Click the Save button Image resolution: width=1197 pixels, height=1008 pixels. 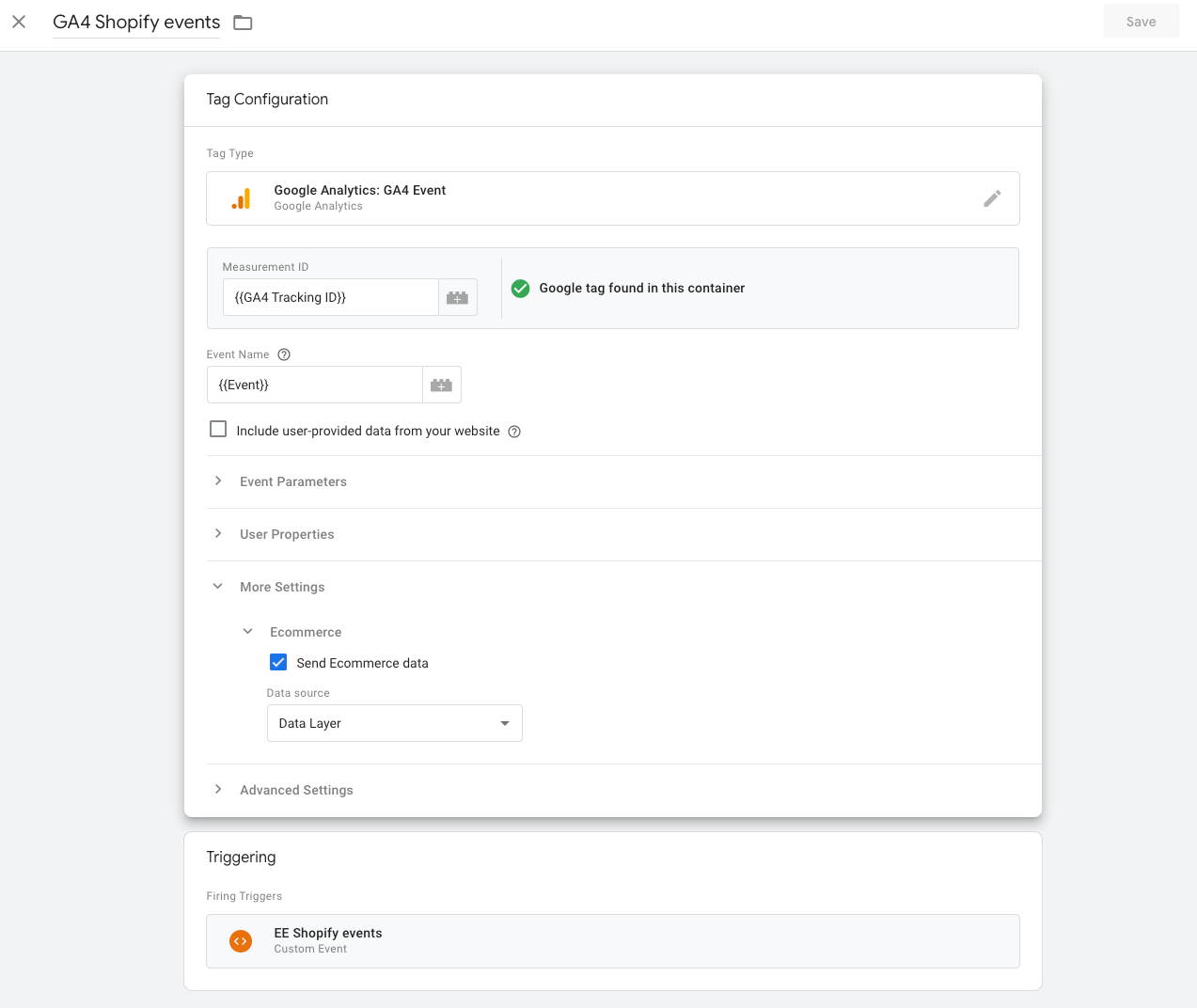[x=1141, y=22]
